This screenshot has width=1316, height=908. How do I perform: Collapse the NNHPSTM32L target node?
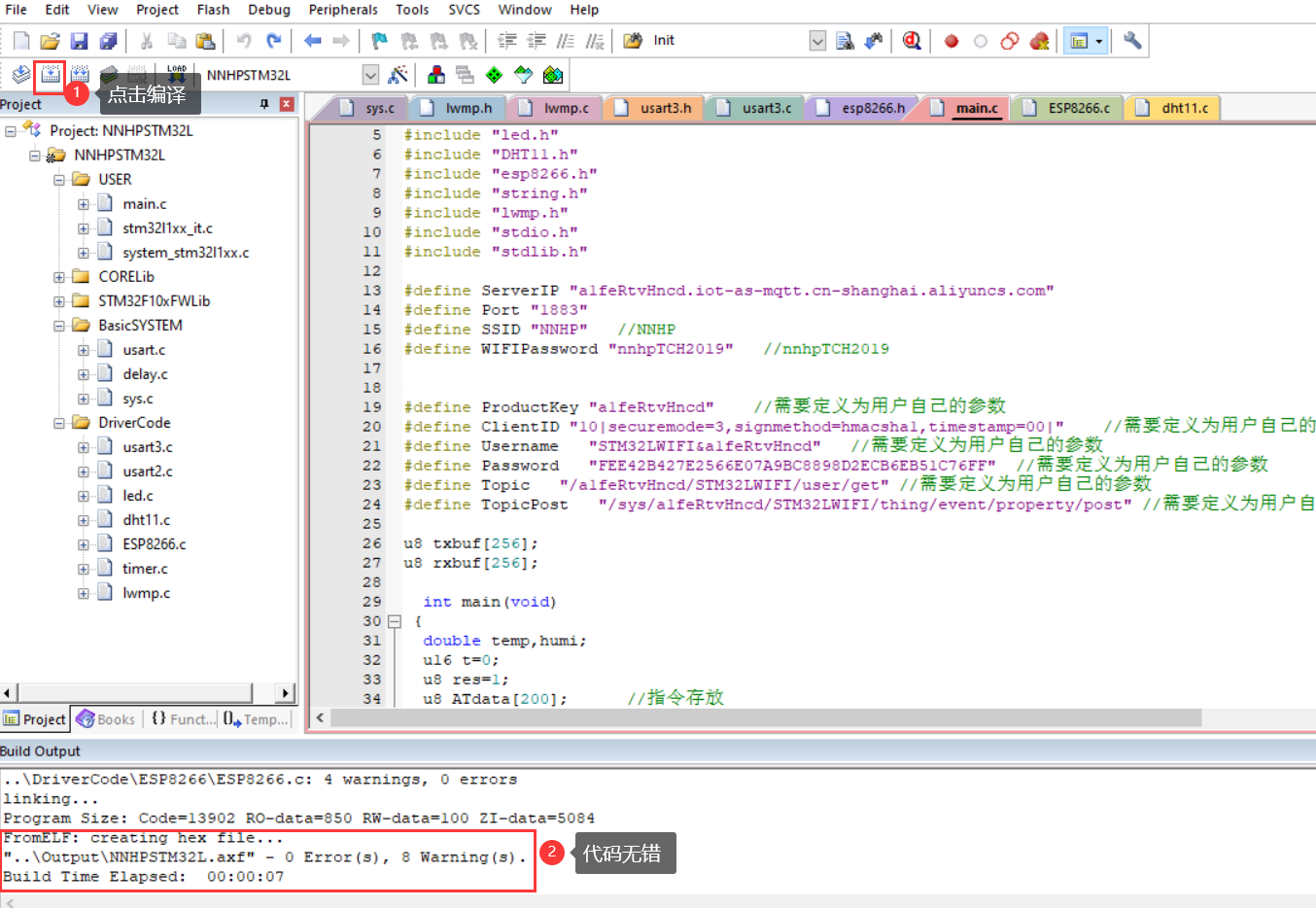click(x=35, y=156)
